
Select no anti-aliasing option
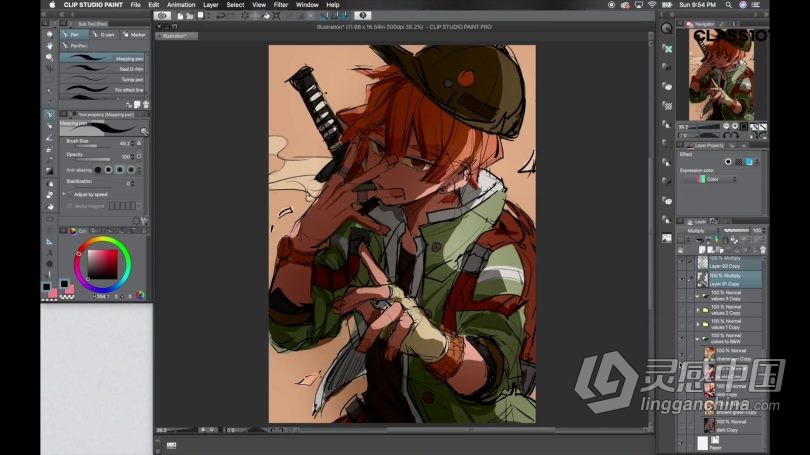(x=98, y=170)
